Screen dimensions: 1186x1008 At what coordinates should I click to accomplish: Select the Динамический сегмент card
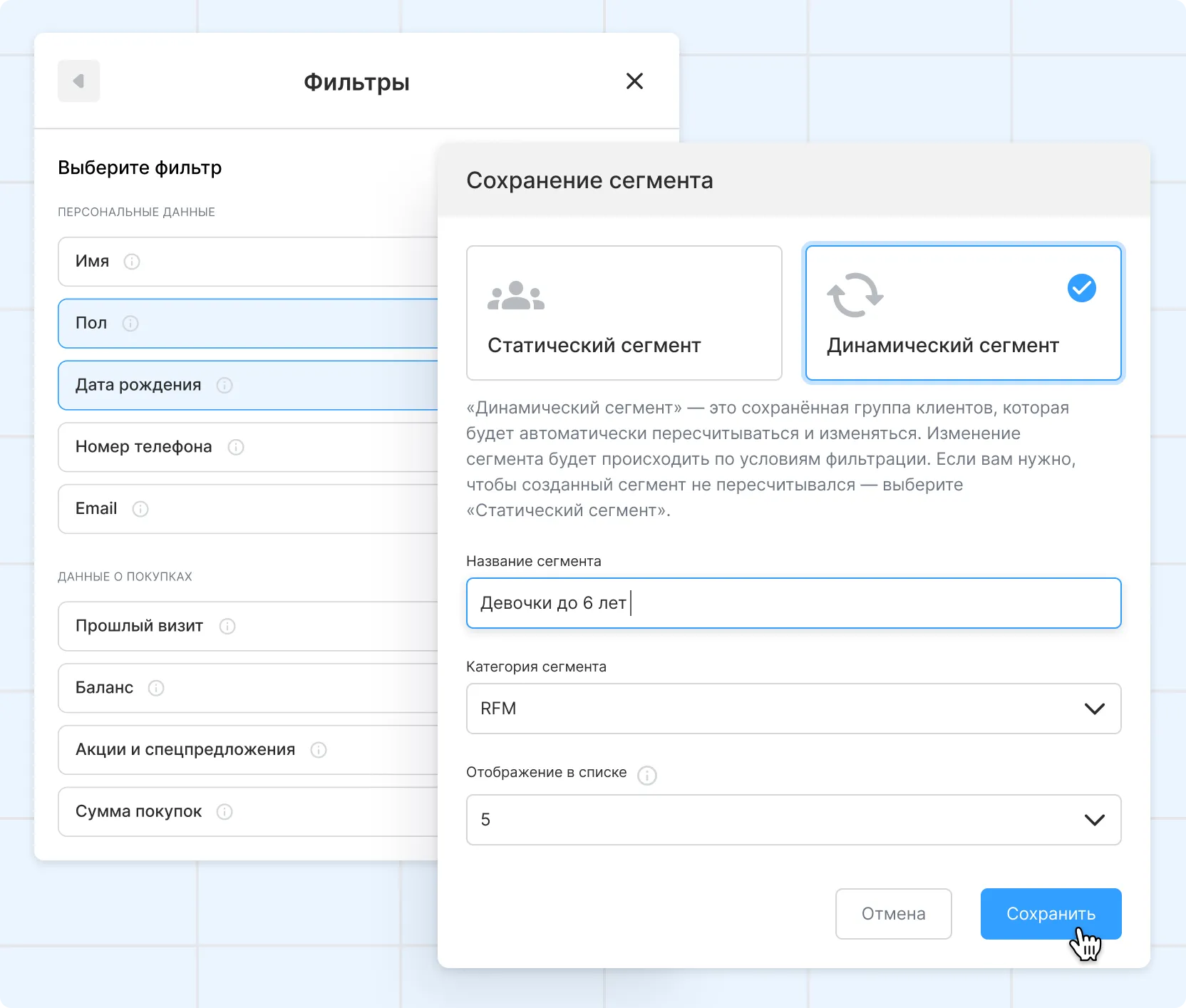click(963, 313)
